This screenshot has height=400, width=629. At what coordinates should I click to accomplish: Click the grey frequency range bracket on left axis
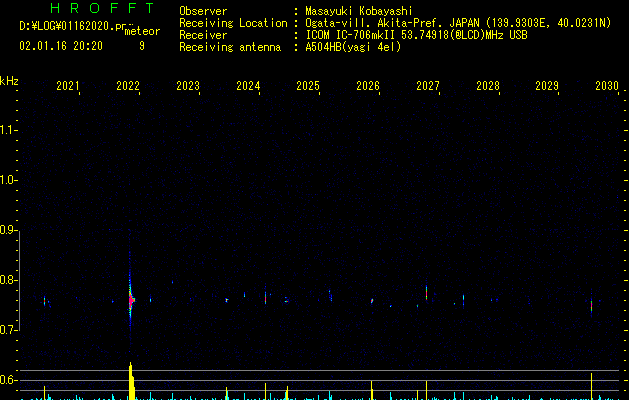coord(19,280)
